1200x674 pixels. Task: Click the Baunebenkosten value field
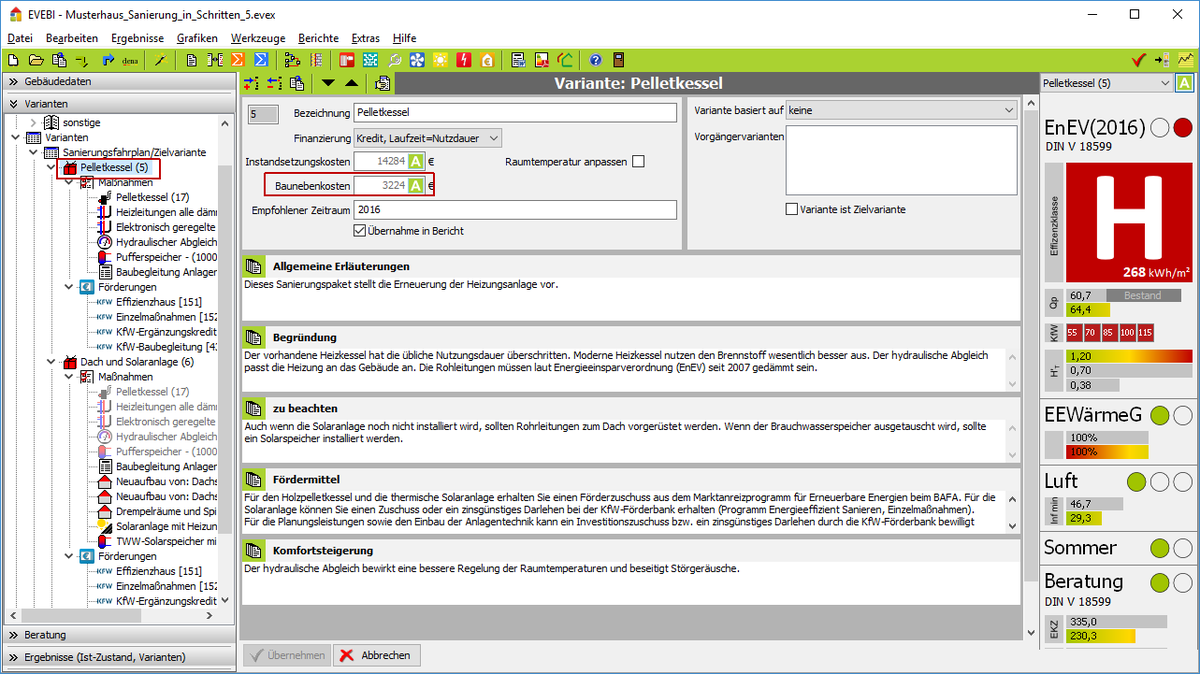380,185
